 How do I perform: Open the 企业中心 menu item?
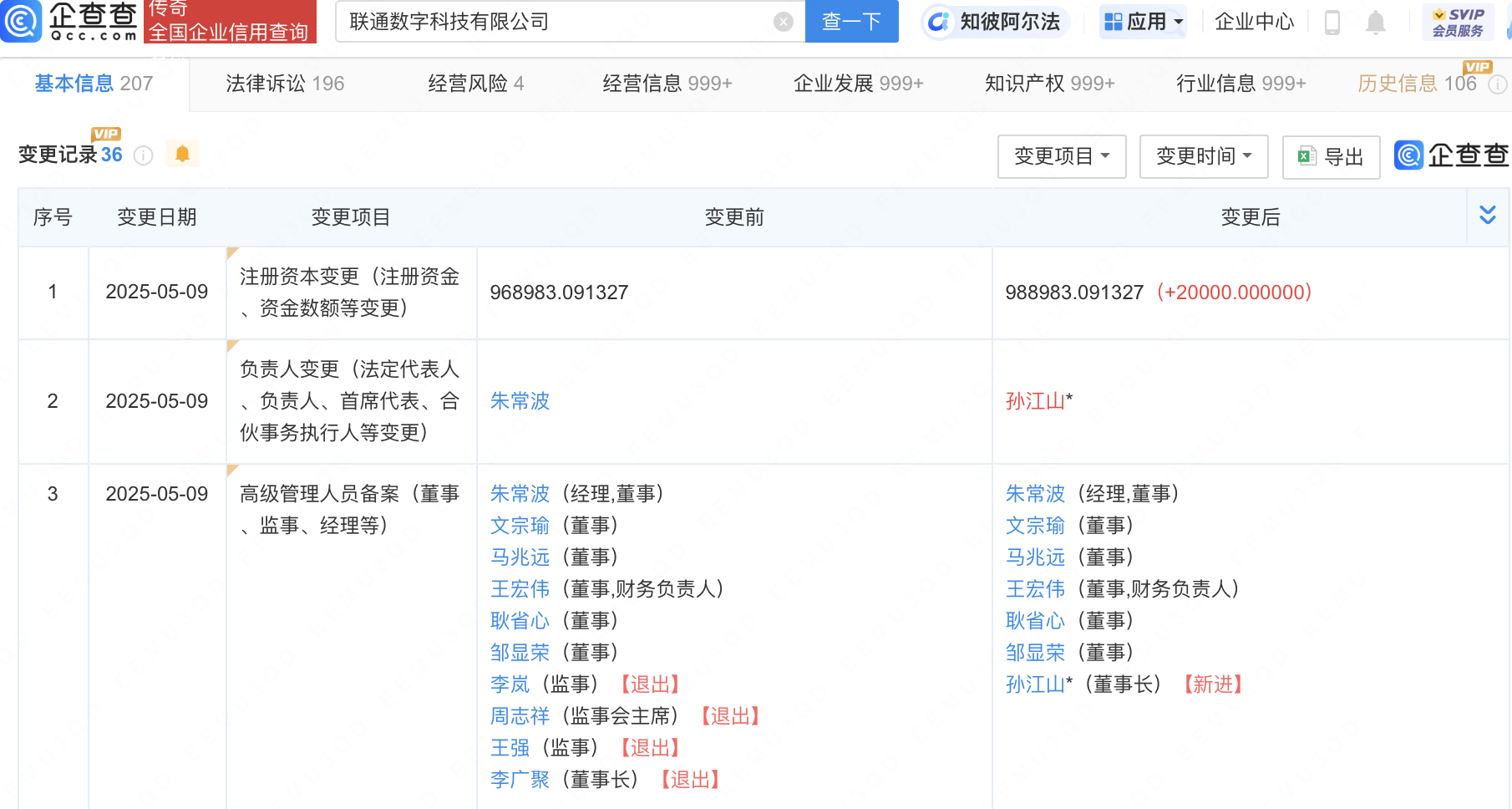(x=1253, y=22)
